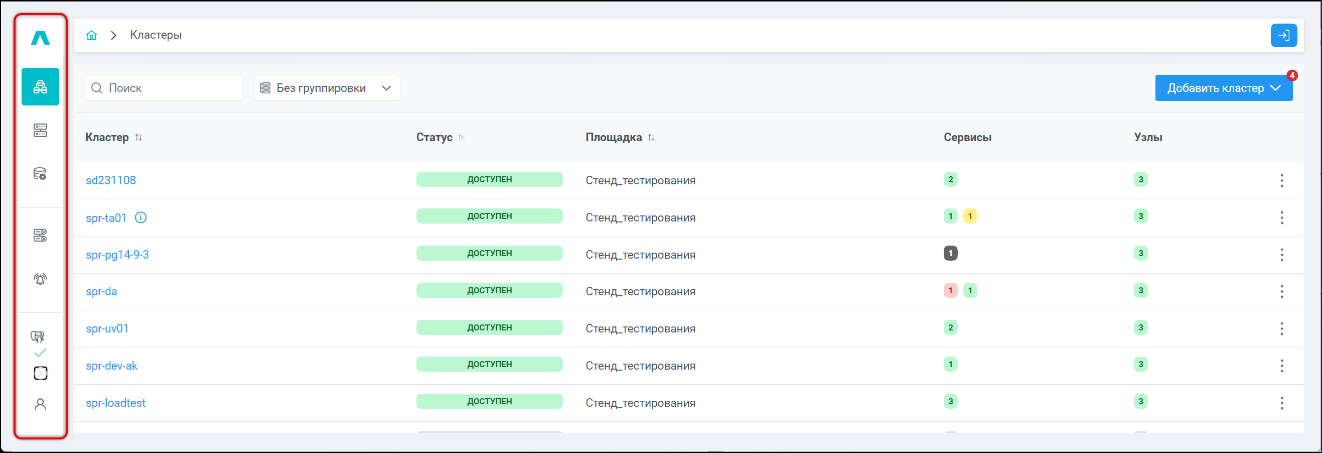Screen dimensions: 1322x453
Task: Open the Clusters section in the sidebar
Action: pyautogui.click(x=40, y=87)
